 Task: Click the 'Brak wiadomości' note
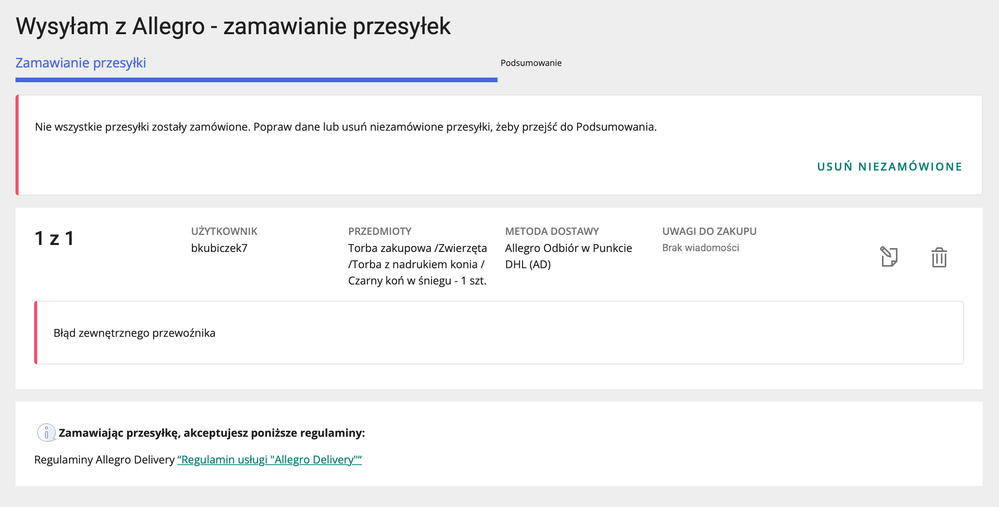pos(701,248)
